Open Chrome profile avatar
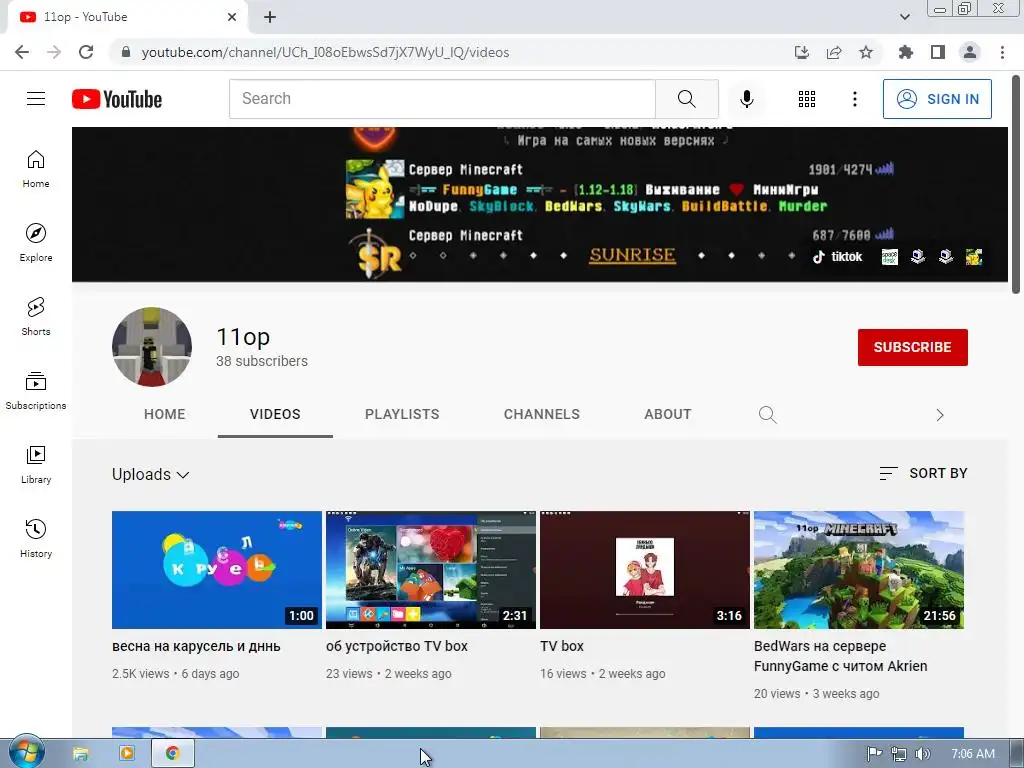Image resolution: width=1024 pixels, height=768 pixels. (x=970, y=52)
